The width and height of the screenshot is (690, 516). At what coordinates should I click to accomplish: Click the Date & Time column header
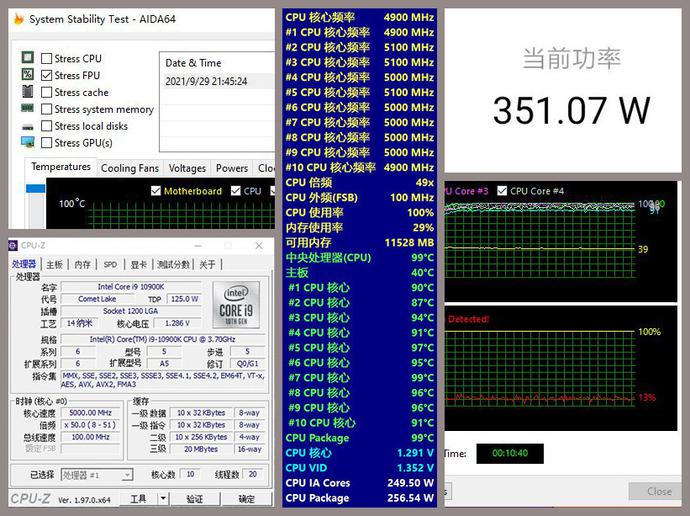193,63
